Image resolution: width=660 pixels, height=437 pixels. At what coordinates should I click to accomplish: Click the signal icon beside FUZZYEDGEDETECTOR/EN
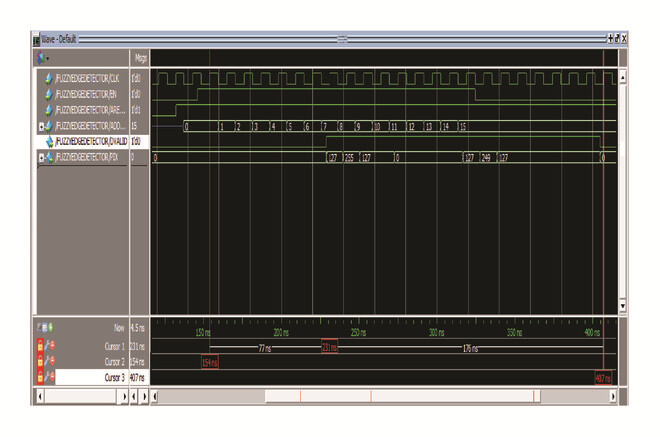coord(49,94)
